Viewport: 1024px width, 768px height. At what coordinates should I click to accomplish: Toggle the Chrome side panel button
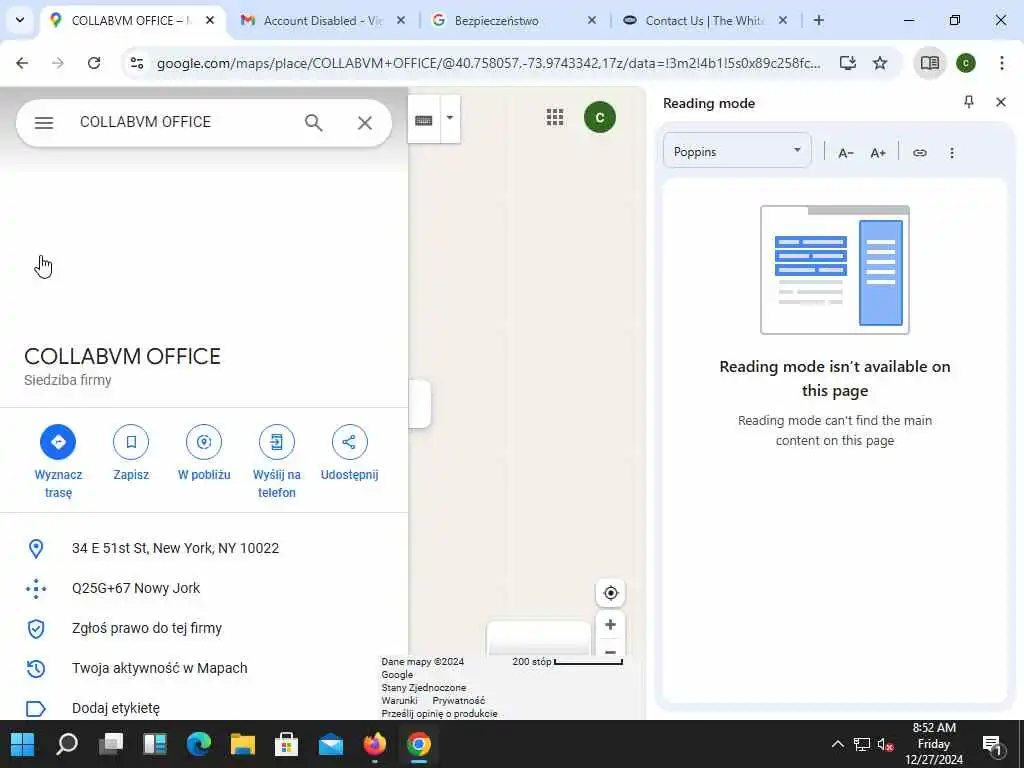point(929,63)
